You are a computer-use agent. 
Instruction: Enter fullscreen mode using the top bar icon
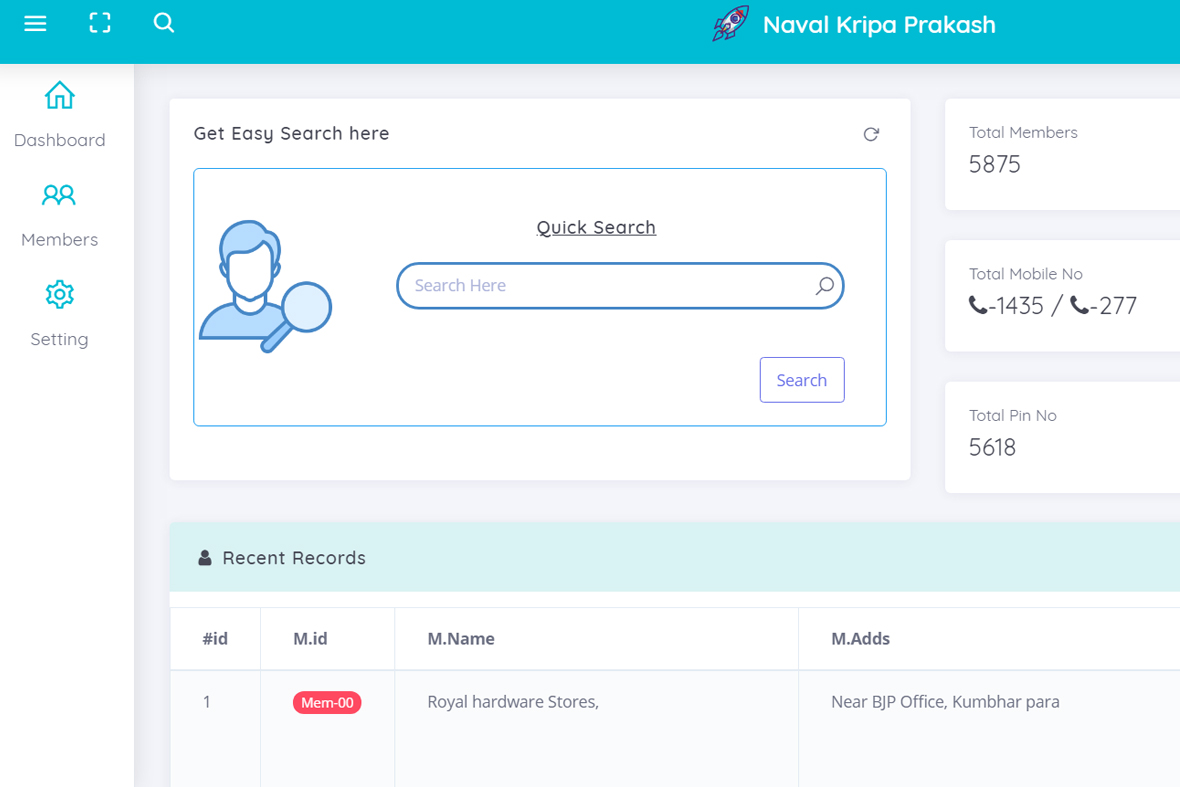(100, 23)
